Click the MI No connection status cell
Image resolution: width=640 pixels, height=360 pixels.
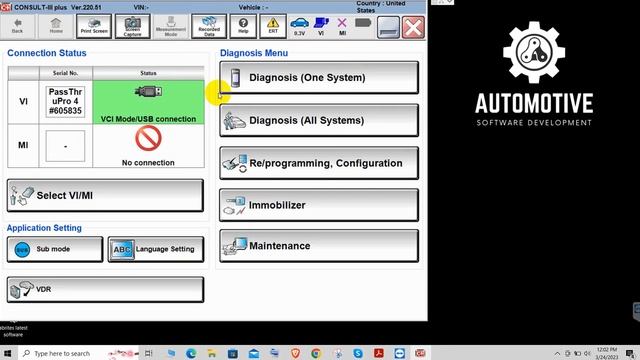pos(149,146)
